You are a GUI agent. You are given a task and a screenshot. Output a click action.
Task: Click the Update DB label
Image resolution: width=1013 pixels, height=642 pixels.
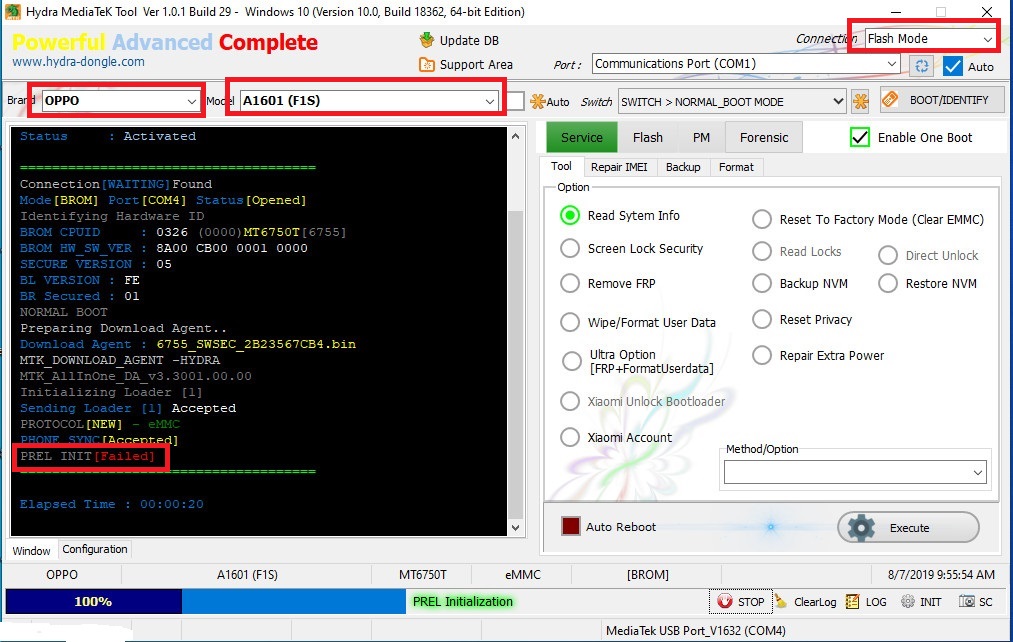click(x=469, y=40)
